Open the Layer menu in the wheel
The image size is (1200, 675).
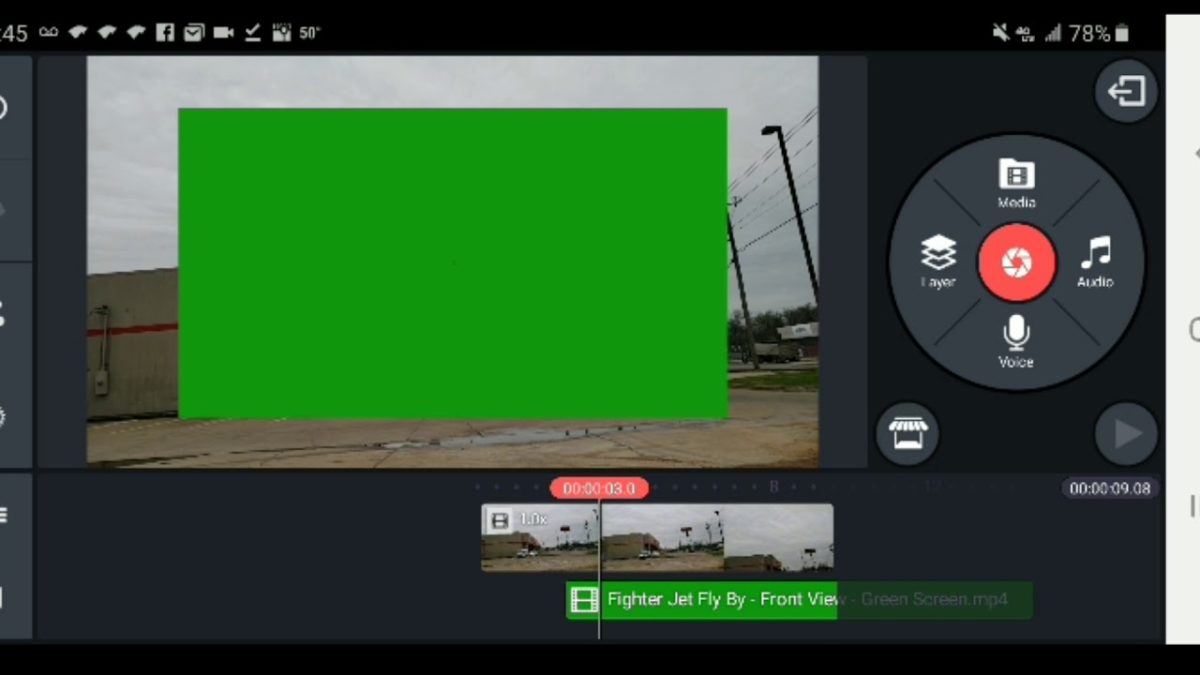pyautogui.click(x=938, y=262)
